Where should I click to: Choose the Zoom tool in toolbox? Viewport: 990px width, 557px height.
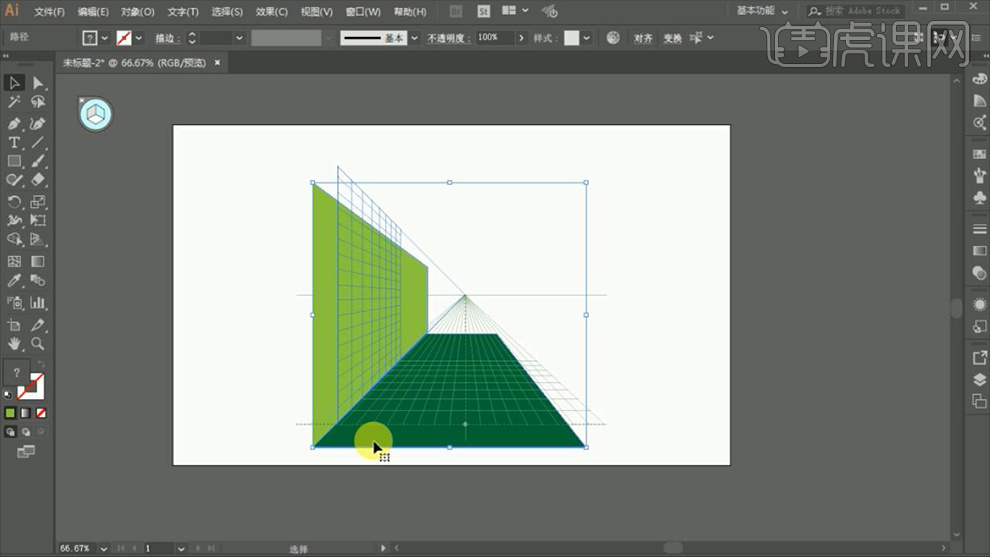pyautogui.click(x=38, y=343)
